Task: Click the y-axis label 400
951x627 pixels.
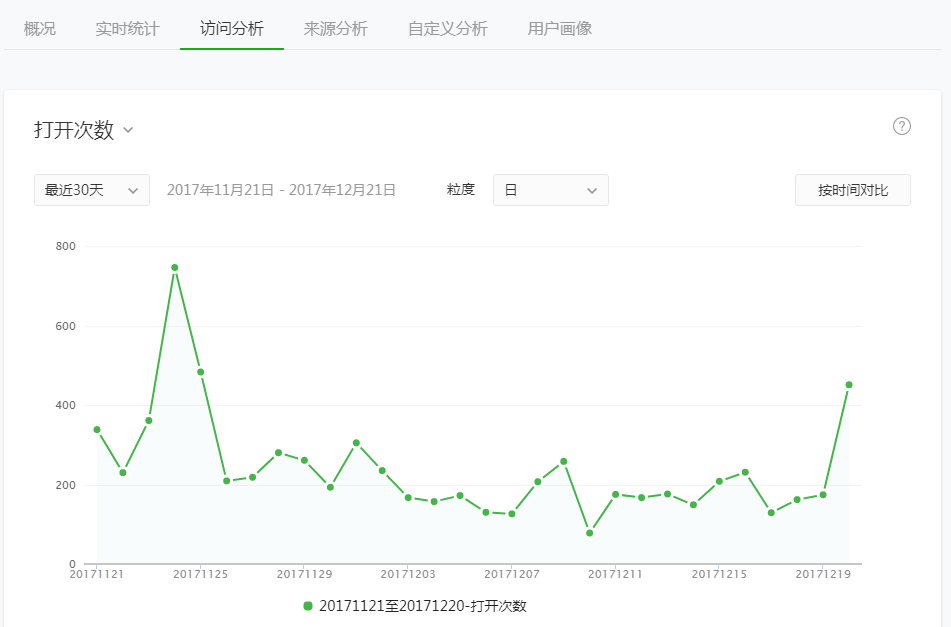Action: pos(66,405)
